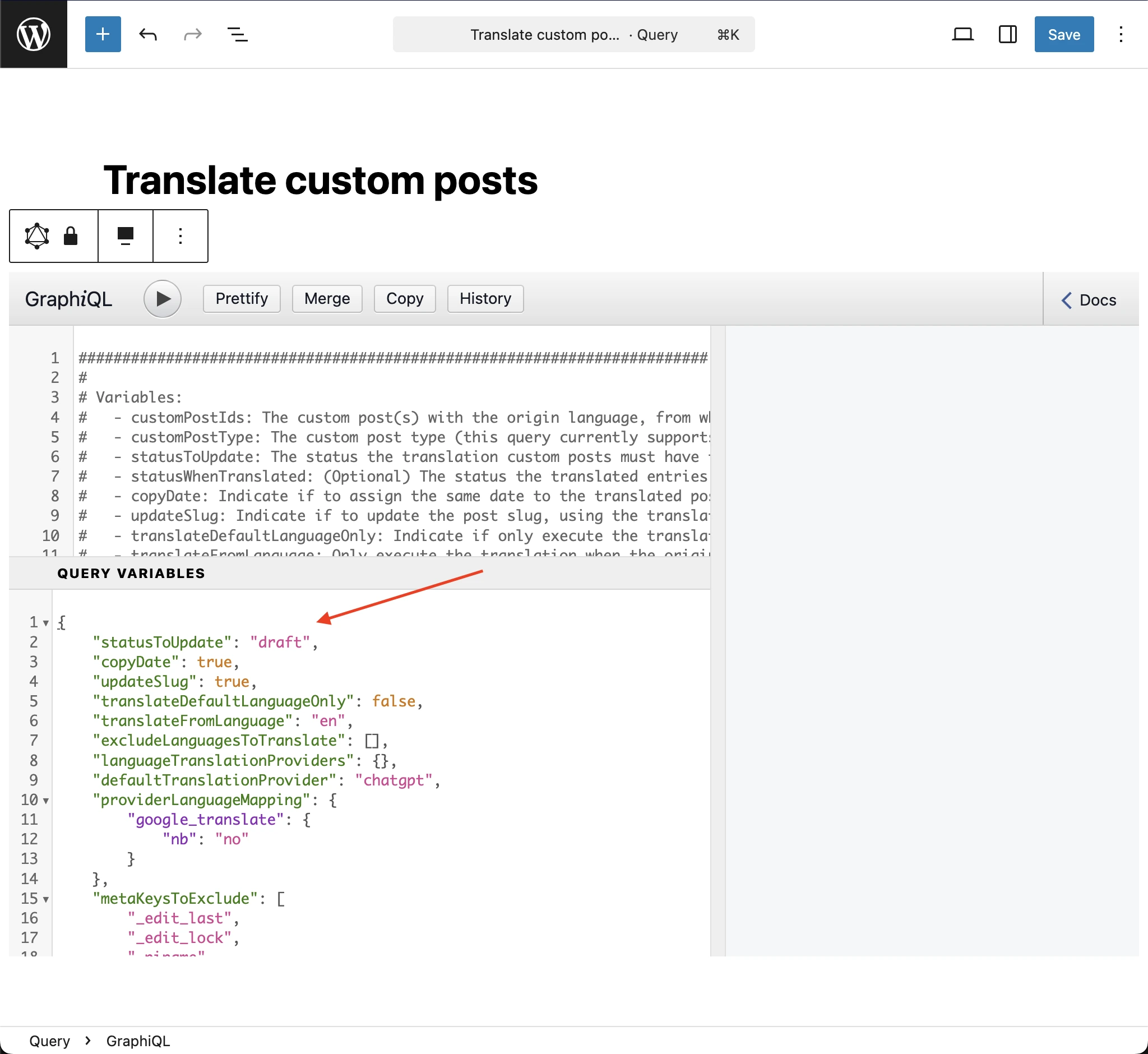This screenshot has width=1148, height=1054.
Task: Redo the last change
Action: tap(192, 34)
